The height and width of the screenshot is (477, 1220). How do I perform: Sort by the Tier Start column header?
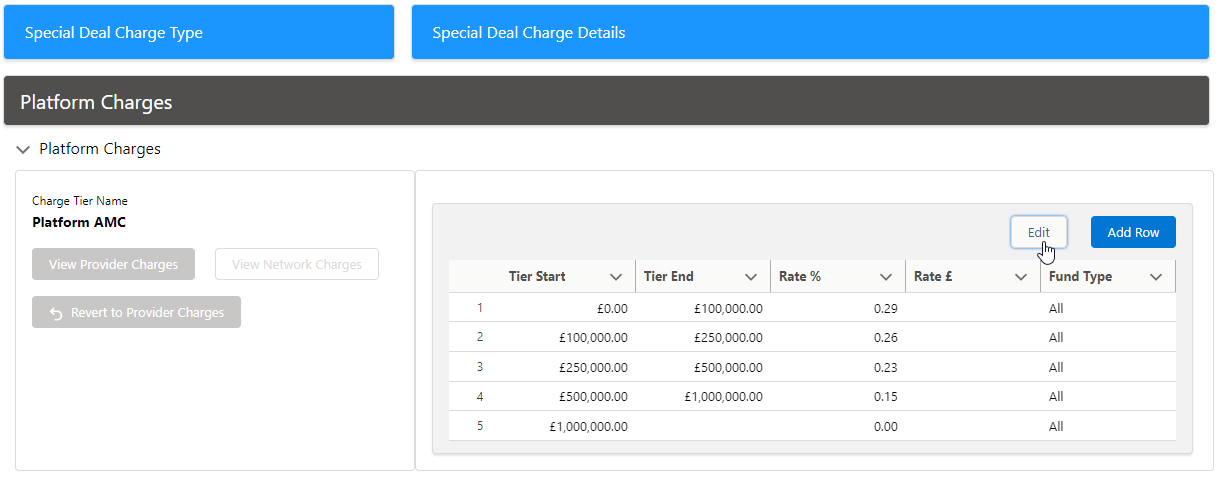(537, 277)
